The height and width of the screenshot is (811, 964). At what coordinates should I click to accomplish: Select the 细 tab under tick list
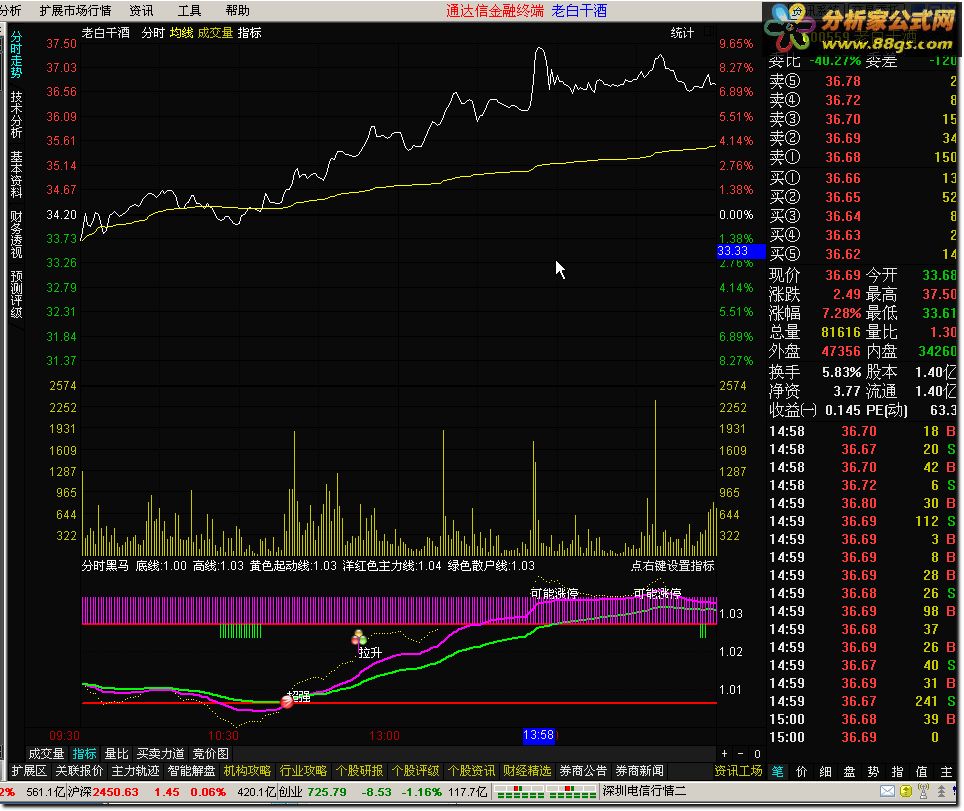(826, 772)
